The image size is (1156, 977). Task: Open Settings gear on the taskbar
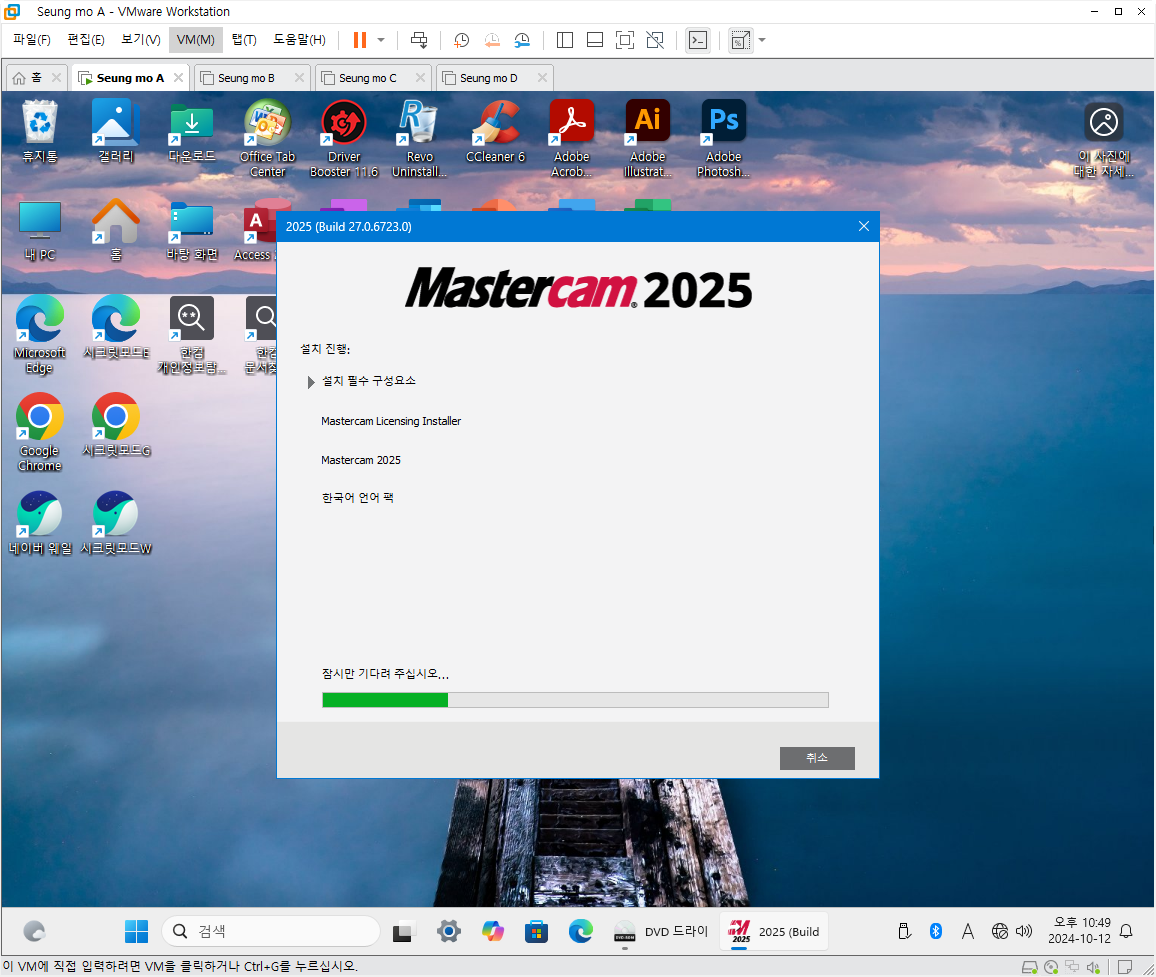click(x=448, y=931)
